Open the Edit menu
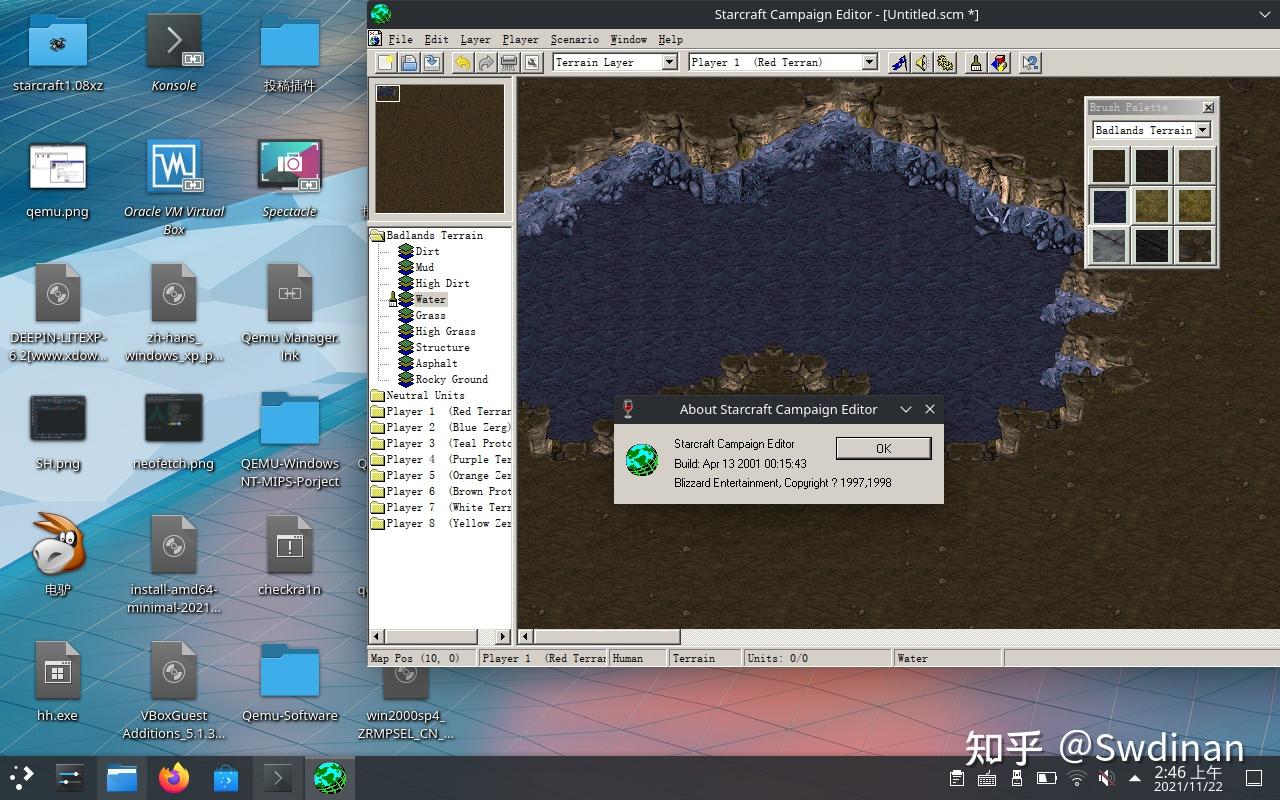This screenshot has height=800, width=1280. [x=436, y=39]
